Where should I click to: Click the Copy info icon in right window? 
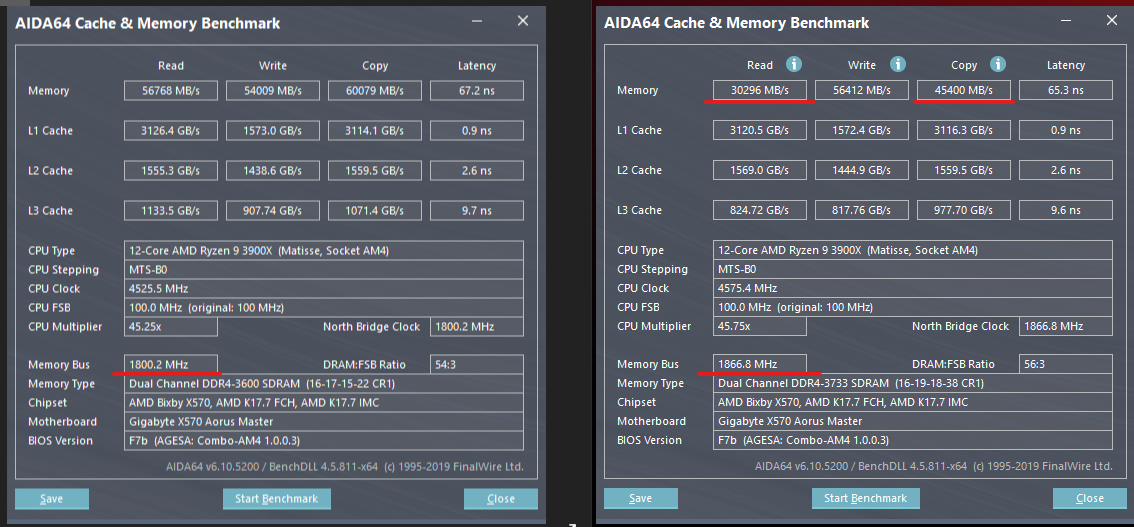coord(999,65)
